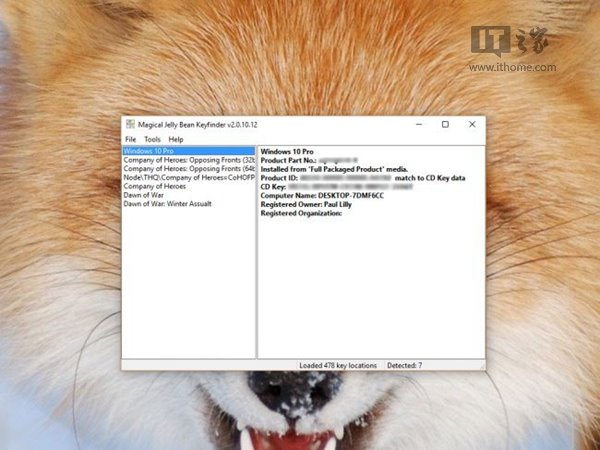This screenshot has width=600, height=450.
Task: Click the Product ID line
Action: 363,178
